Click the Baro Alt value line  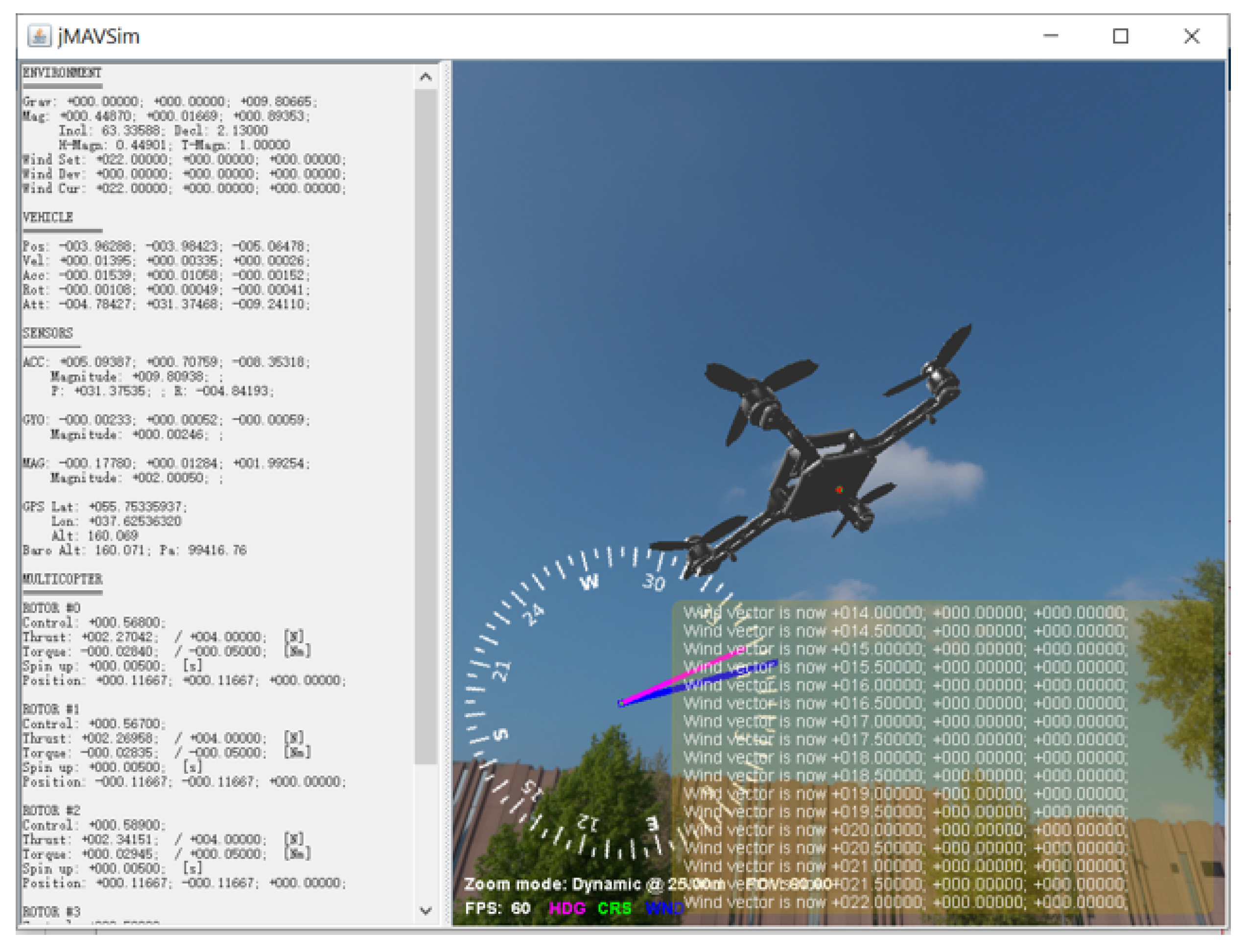click(x=135, y=550)
